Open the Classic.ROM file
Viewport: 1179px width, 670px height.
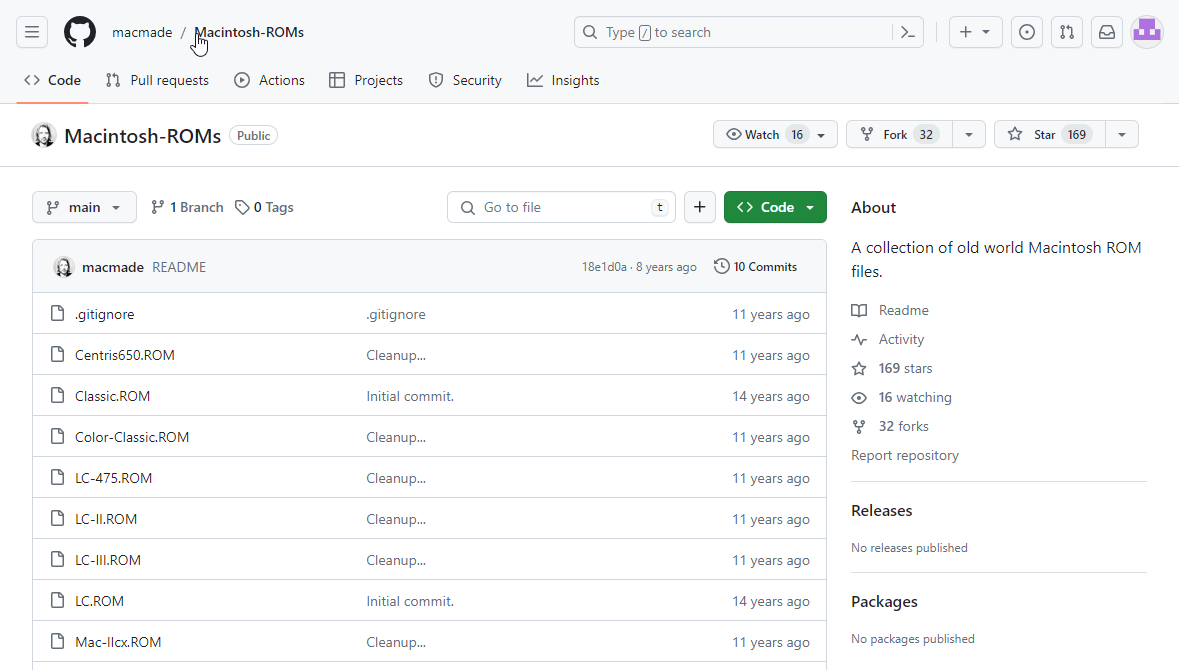point(113,396)
